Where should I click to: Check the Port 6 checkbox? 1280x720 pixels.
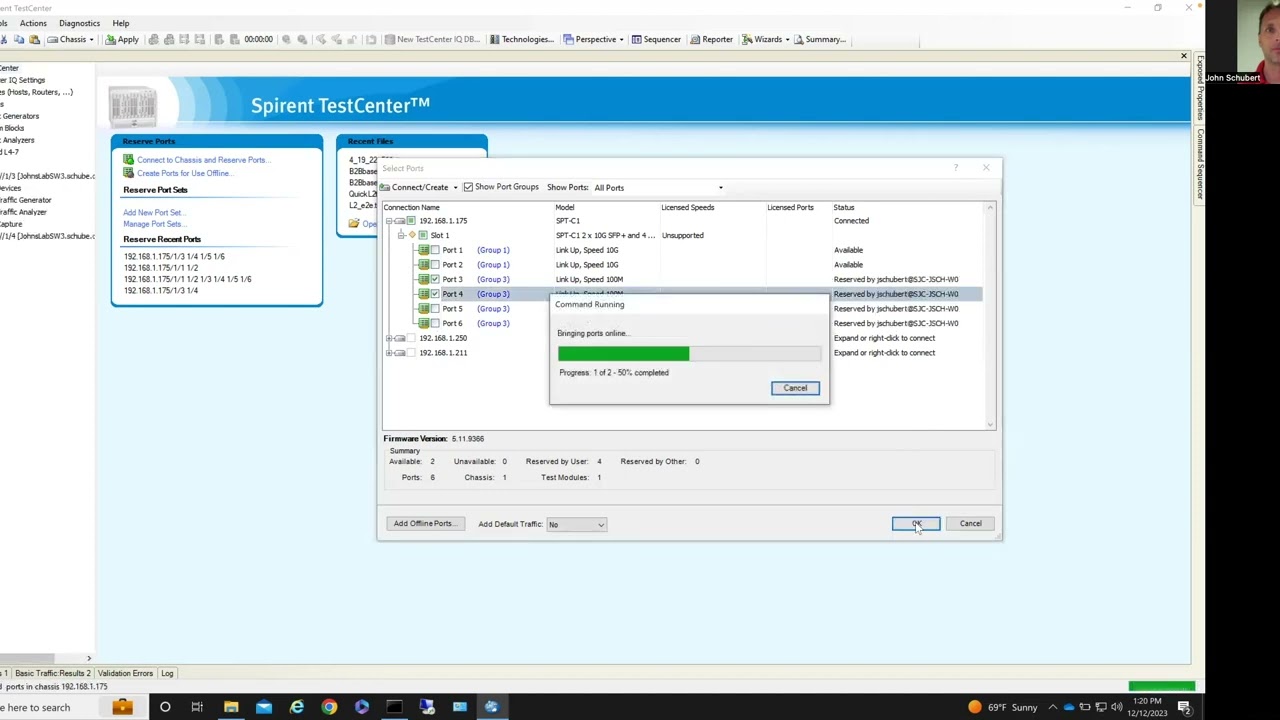pyautogui.click(x=435, y=323)
